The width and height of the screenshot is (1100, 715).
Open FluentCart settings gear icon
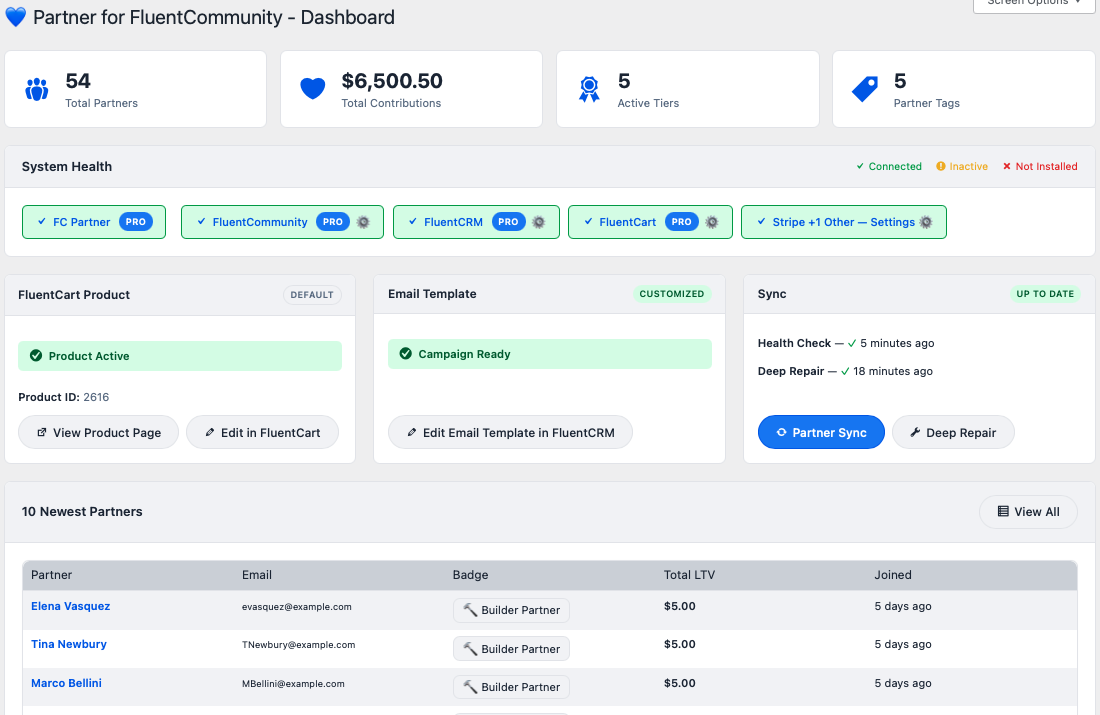(x=711, y=222)
